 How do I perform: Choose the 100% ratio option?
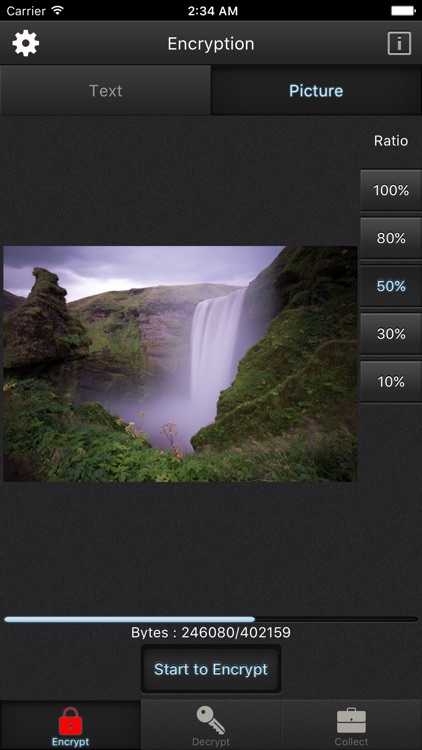click(391, 190)
